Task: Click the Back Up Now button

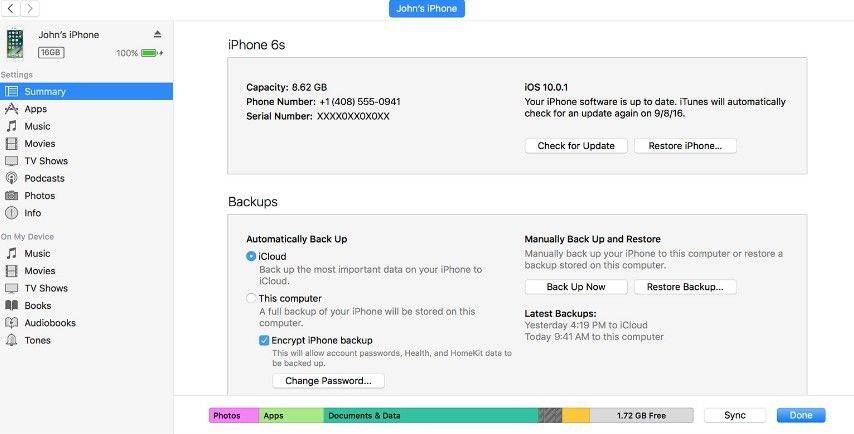Action: click(576, 287)
